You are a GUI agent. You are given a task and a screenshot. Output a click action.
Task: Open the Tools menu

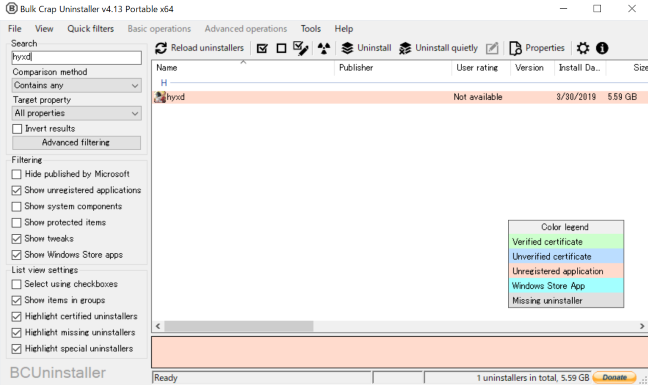(x=310, y=29)
